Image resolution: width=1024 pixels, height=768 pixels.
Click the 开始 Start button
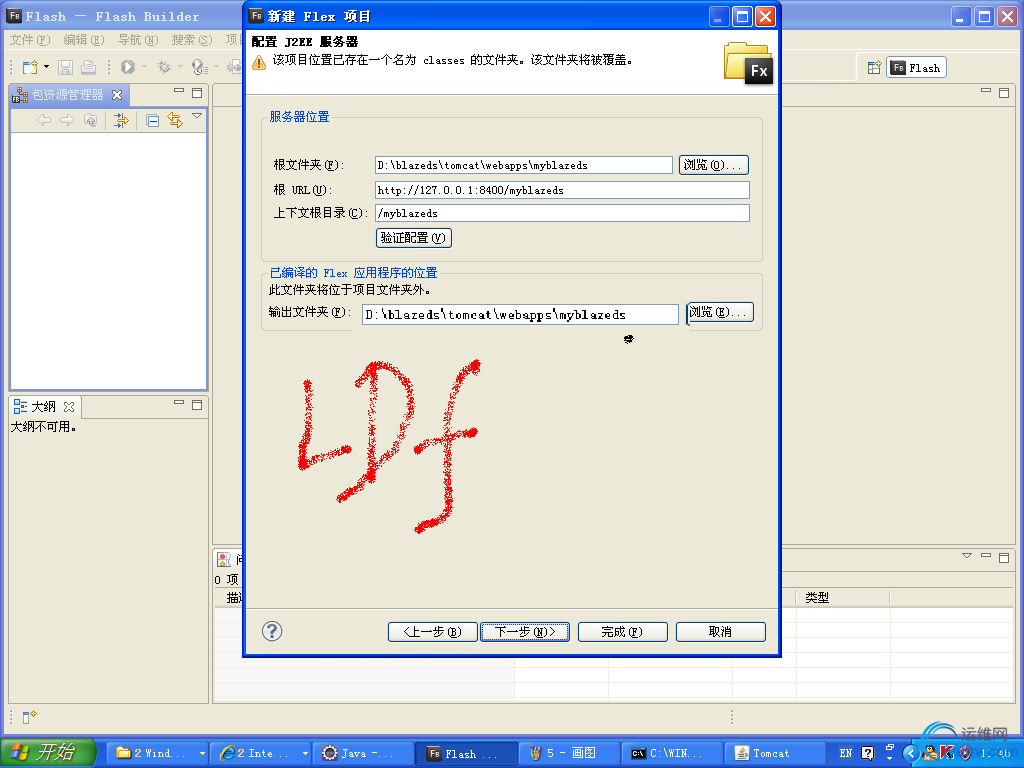(x=47, y=752)
